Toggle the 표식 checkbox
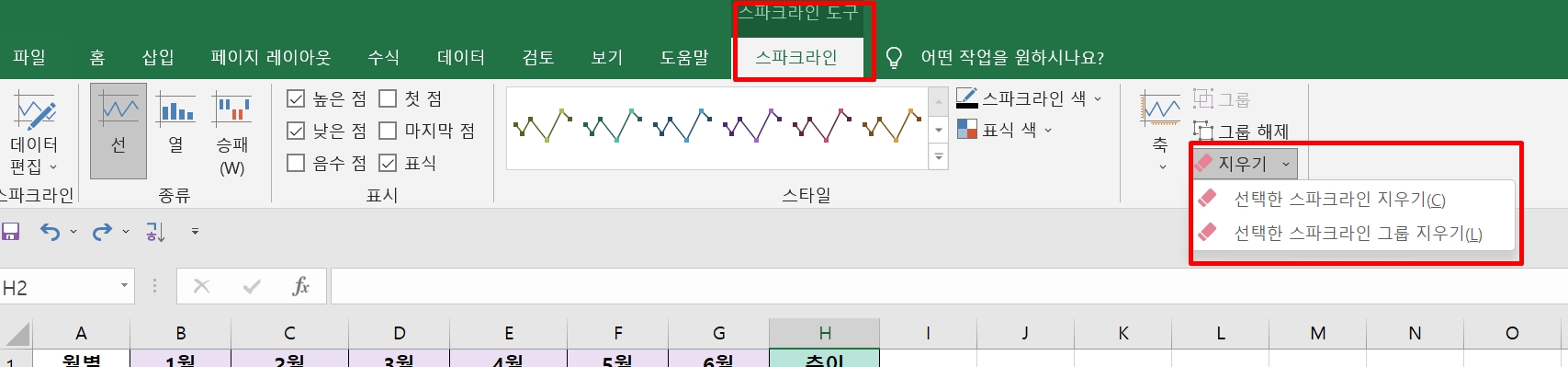The image size is (1568, 367). tap(388, 163)
